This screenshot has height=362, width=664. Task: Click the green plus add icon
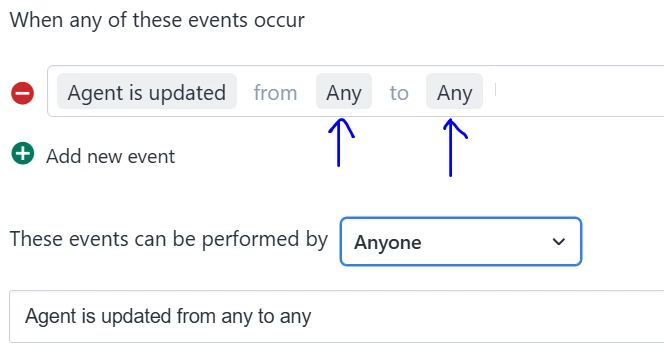tap(22, 153)
